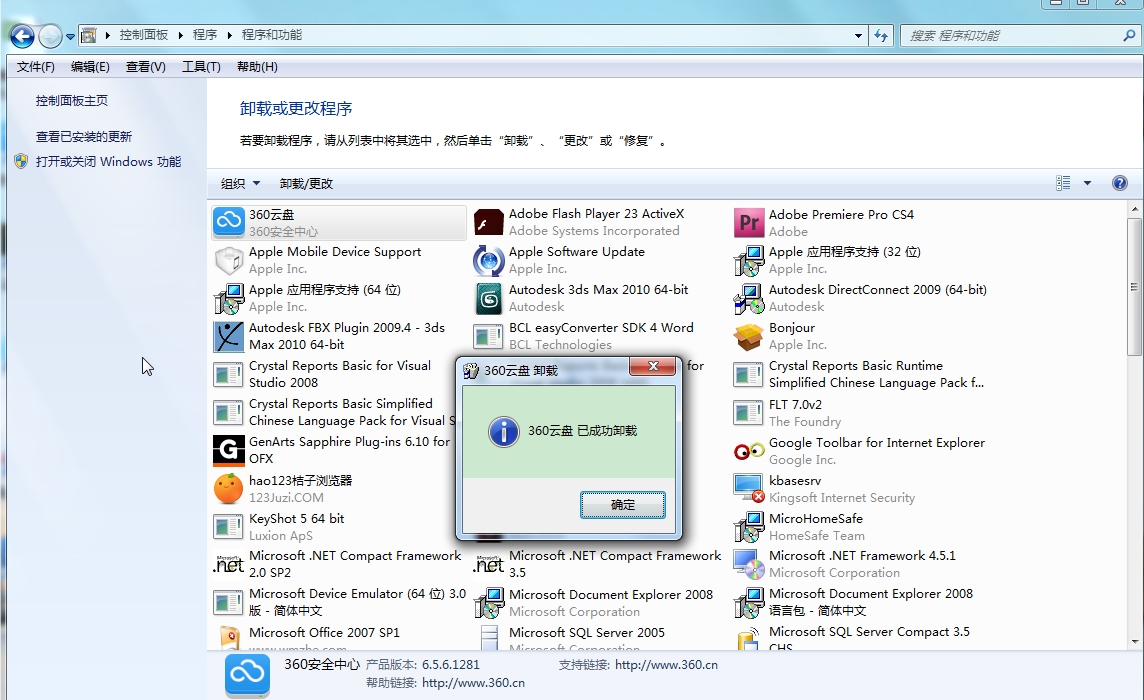Viewport: 1144px width, 700px height.
Task: Click the BCL easyConverter SDK icon
Action: point(488,336)
